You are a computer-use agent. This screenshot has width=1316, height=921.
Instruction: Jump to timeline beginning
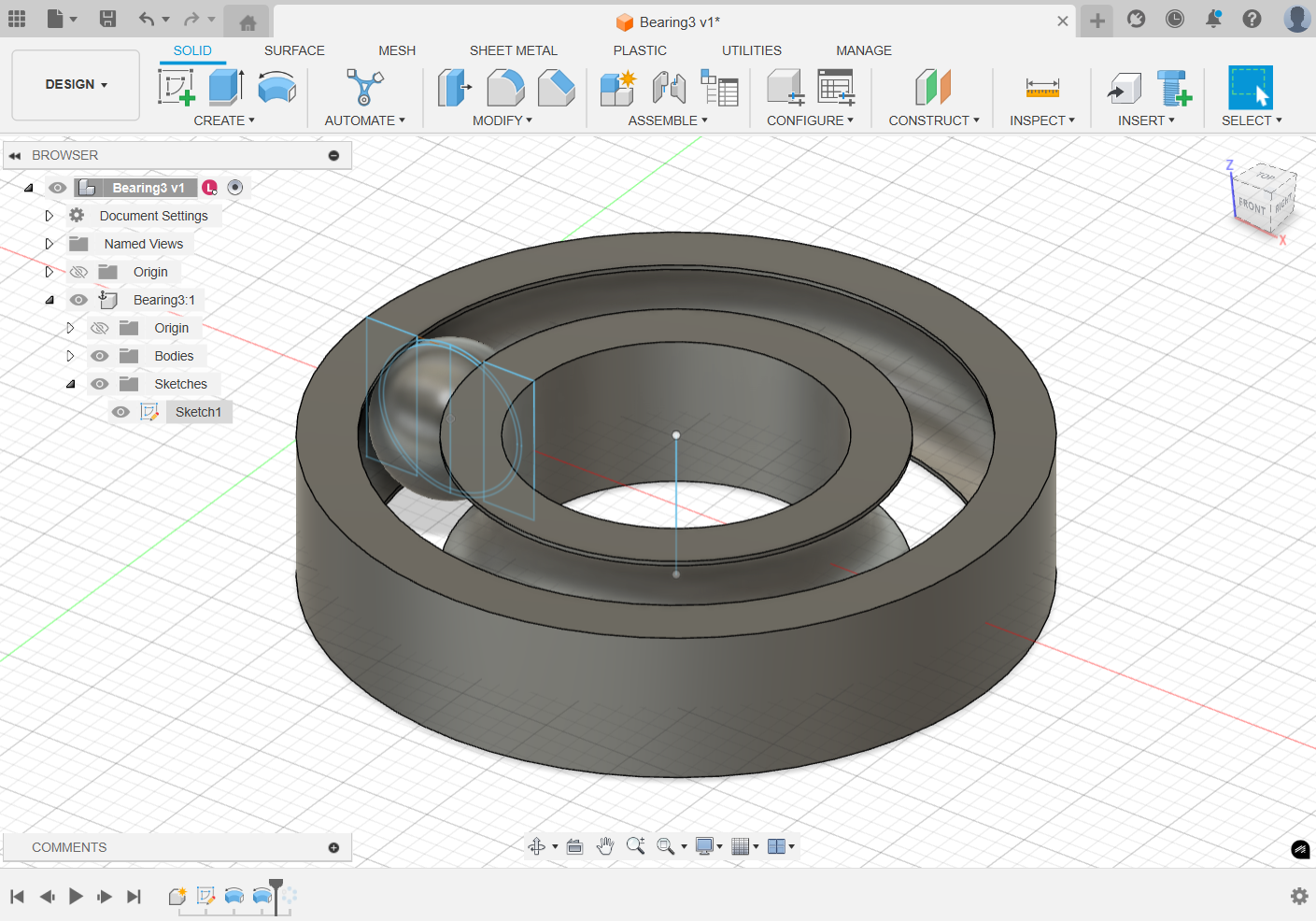(17, 897)
